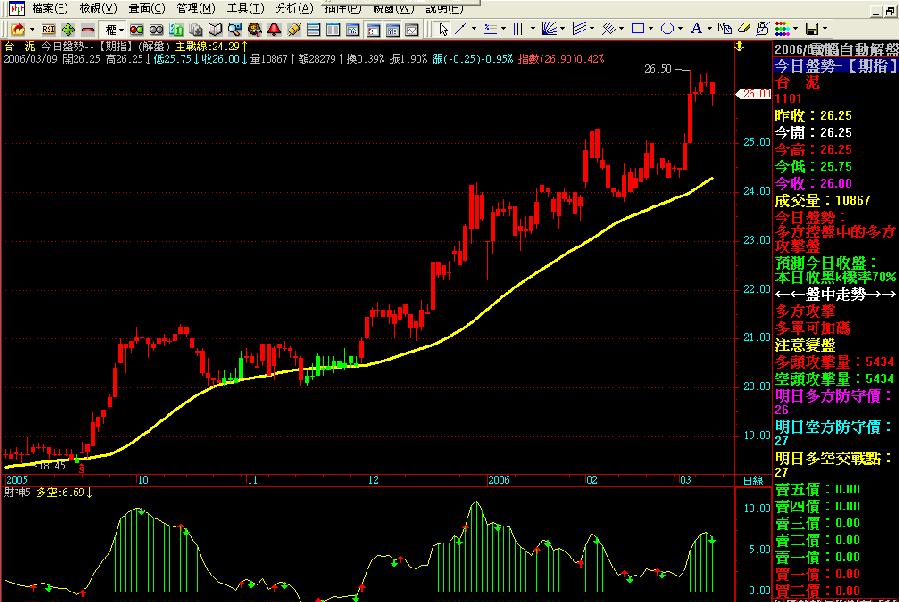Image resolution: width=899 pixels, height=602 pixels.
Task: Expand dropdown next to the save icon
Action: tap(825, 29)
